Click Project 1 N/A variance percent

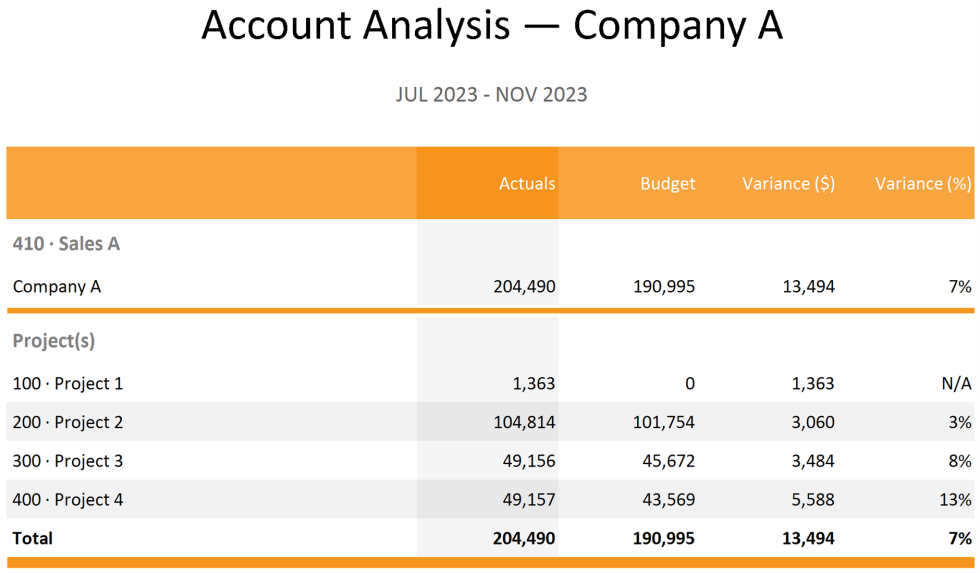click(x=956, y=384)
